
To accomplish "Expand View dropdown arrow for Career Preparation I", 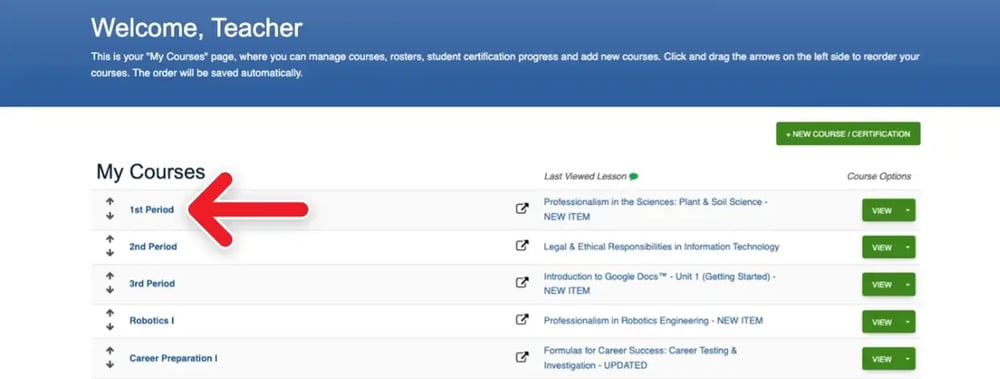I will coord(908,359).
